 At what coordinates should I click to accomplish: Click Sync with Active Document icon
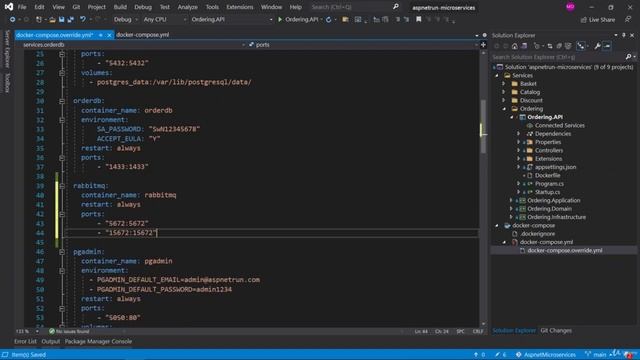point(550,46)
